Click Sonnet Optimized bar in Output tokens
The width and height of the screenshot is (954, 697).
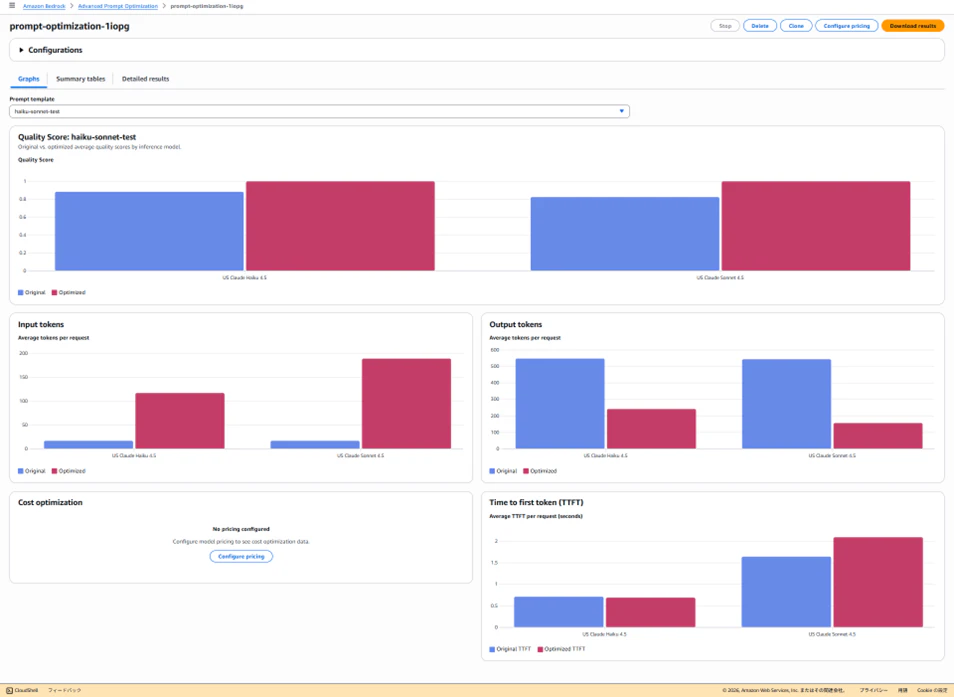click(x=878, y=436)
